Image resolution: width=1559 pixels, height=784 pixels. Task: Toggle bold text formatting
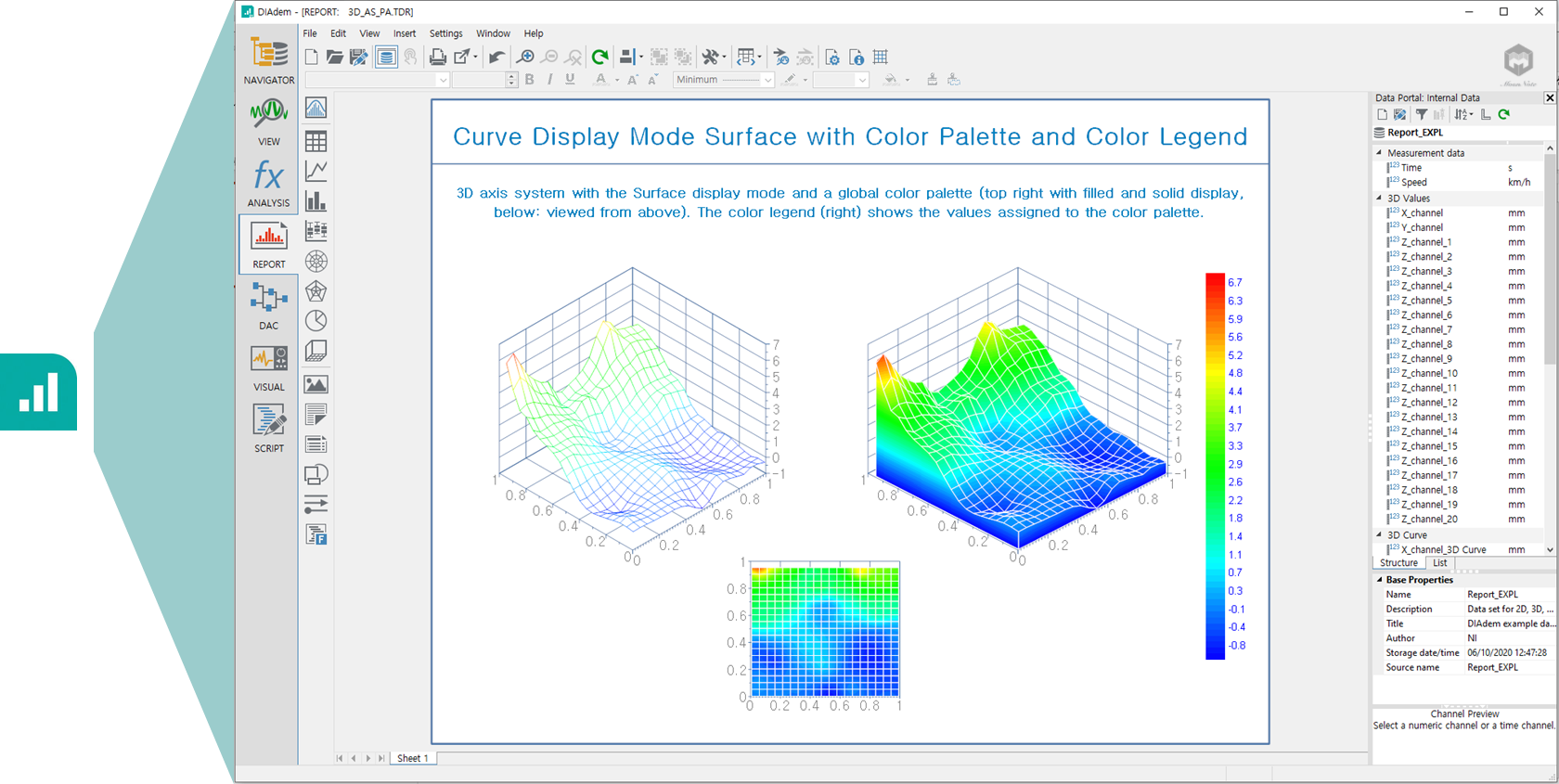[x=530, y=80]
